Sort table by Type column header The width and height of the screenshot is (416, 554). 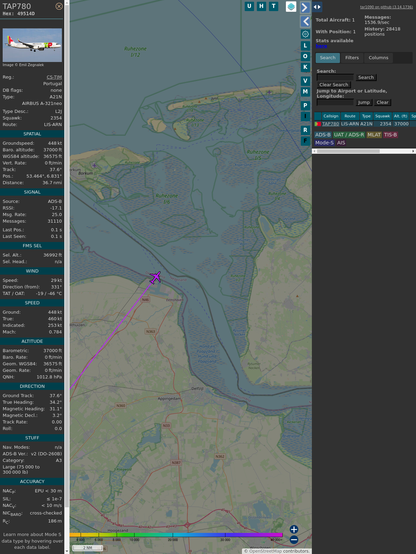coord(366,116)
